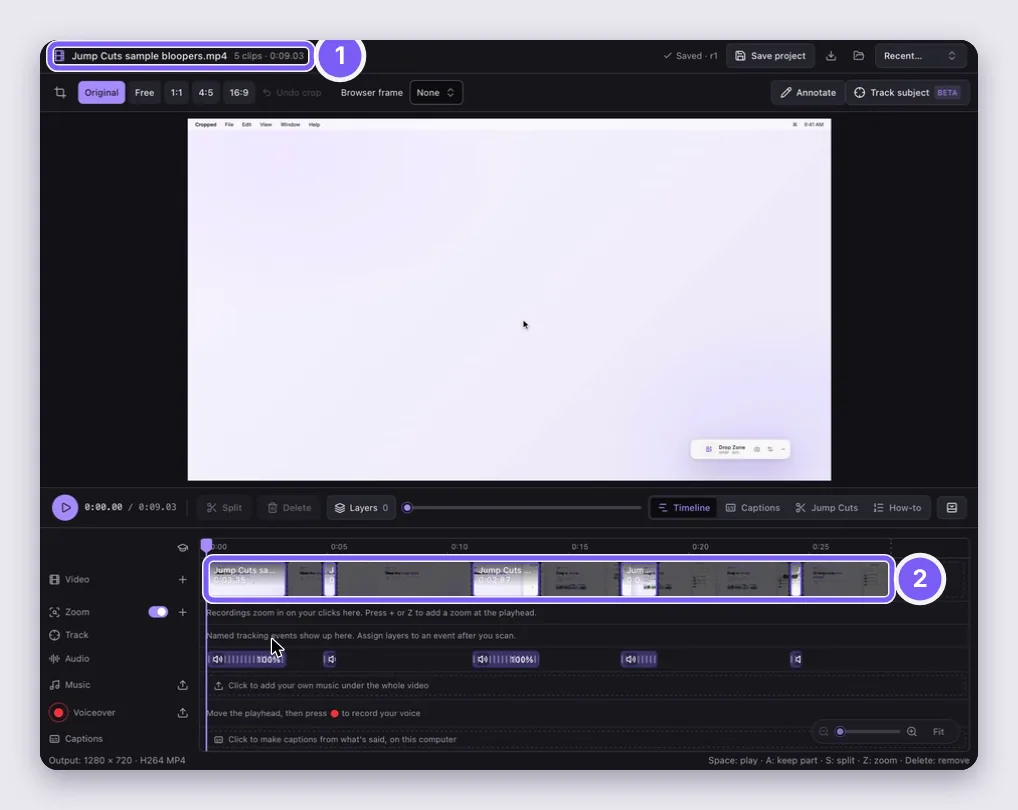1018x810 pixels.
Task: Select the clip labeled Jump Cuts 0:02.87
Action: click(506, 578)
